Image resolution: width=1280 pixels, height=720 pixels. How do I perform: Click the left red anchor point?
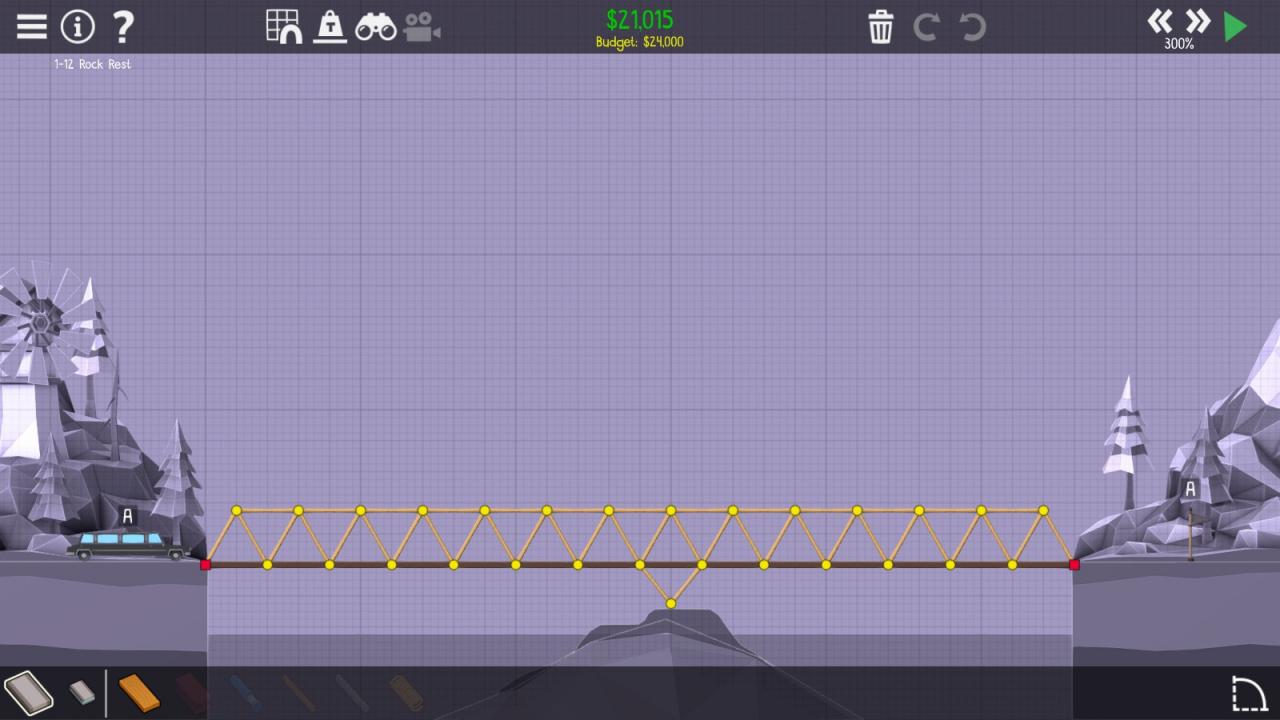(x=206, y=565)
